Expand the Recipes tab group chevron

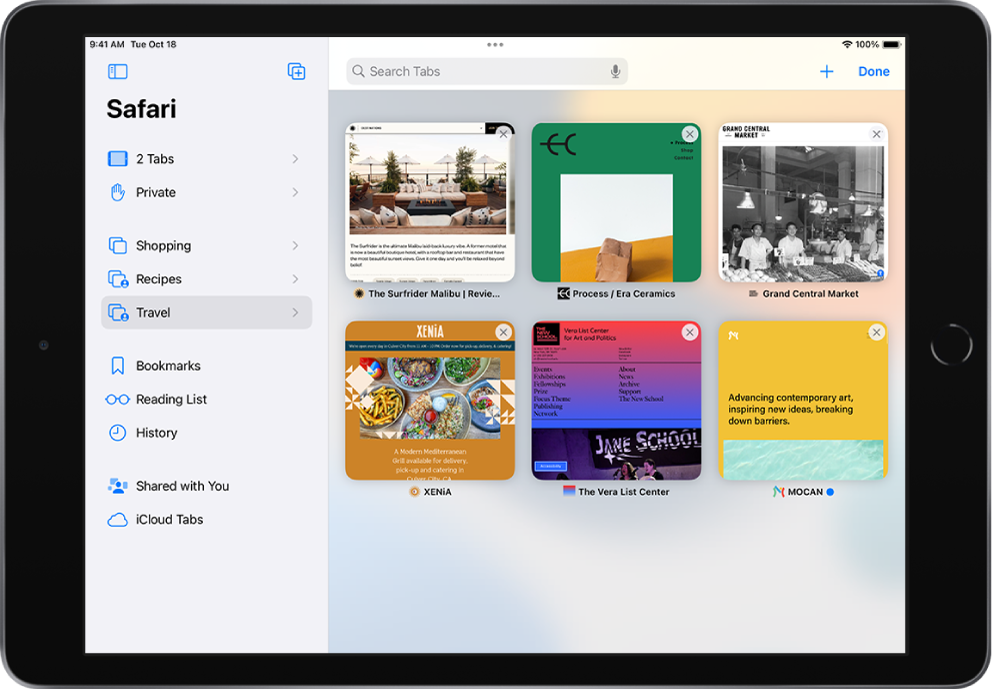point(295,279)
